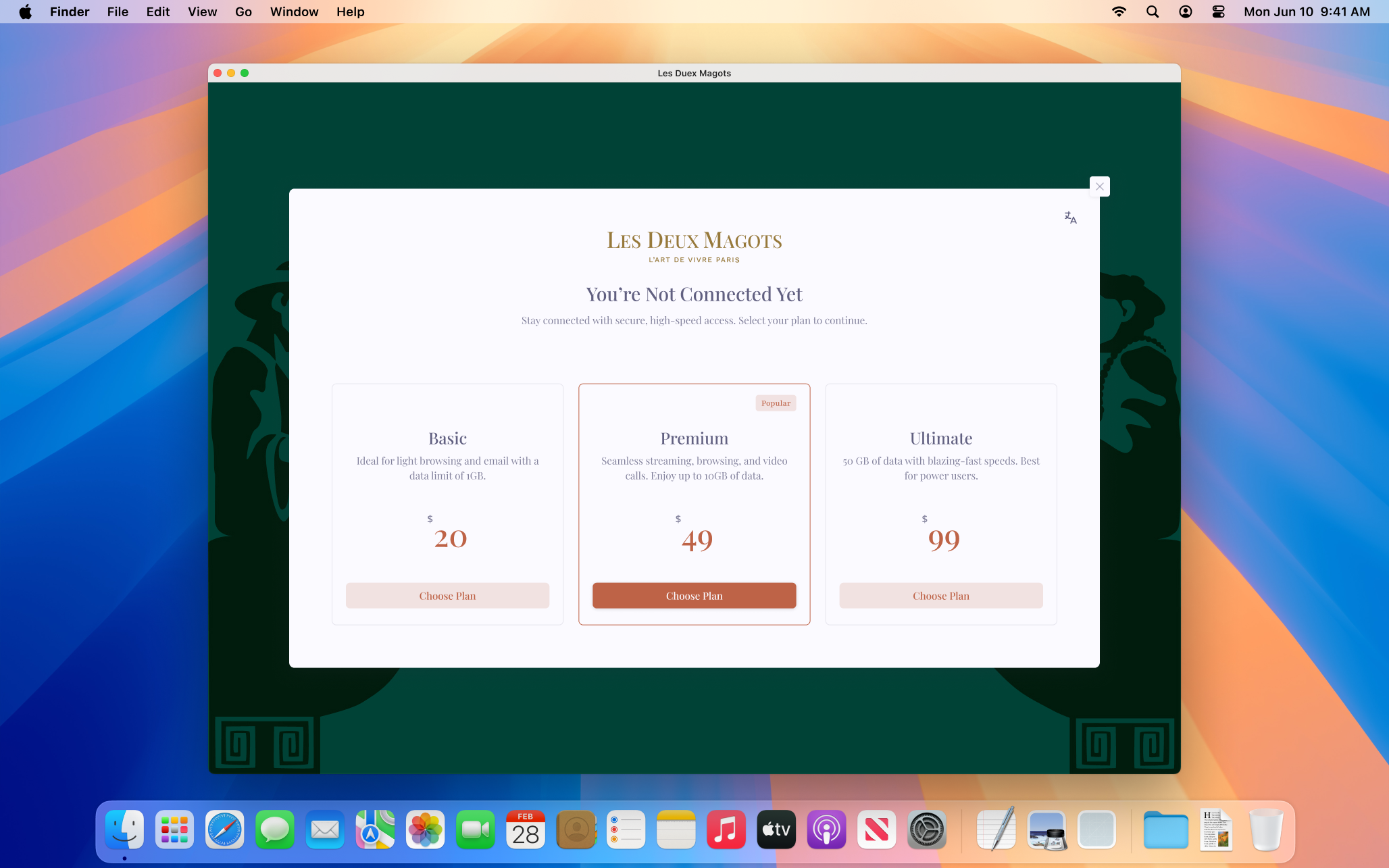Open System Settings from the Dock
Screen dimensions: 1389x868
point(927,829)
